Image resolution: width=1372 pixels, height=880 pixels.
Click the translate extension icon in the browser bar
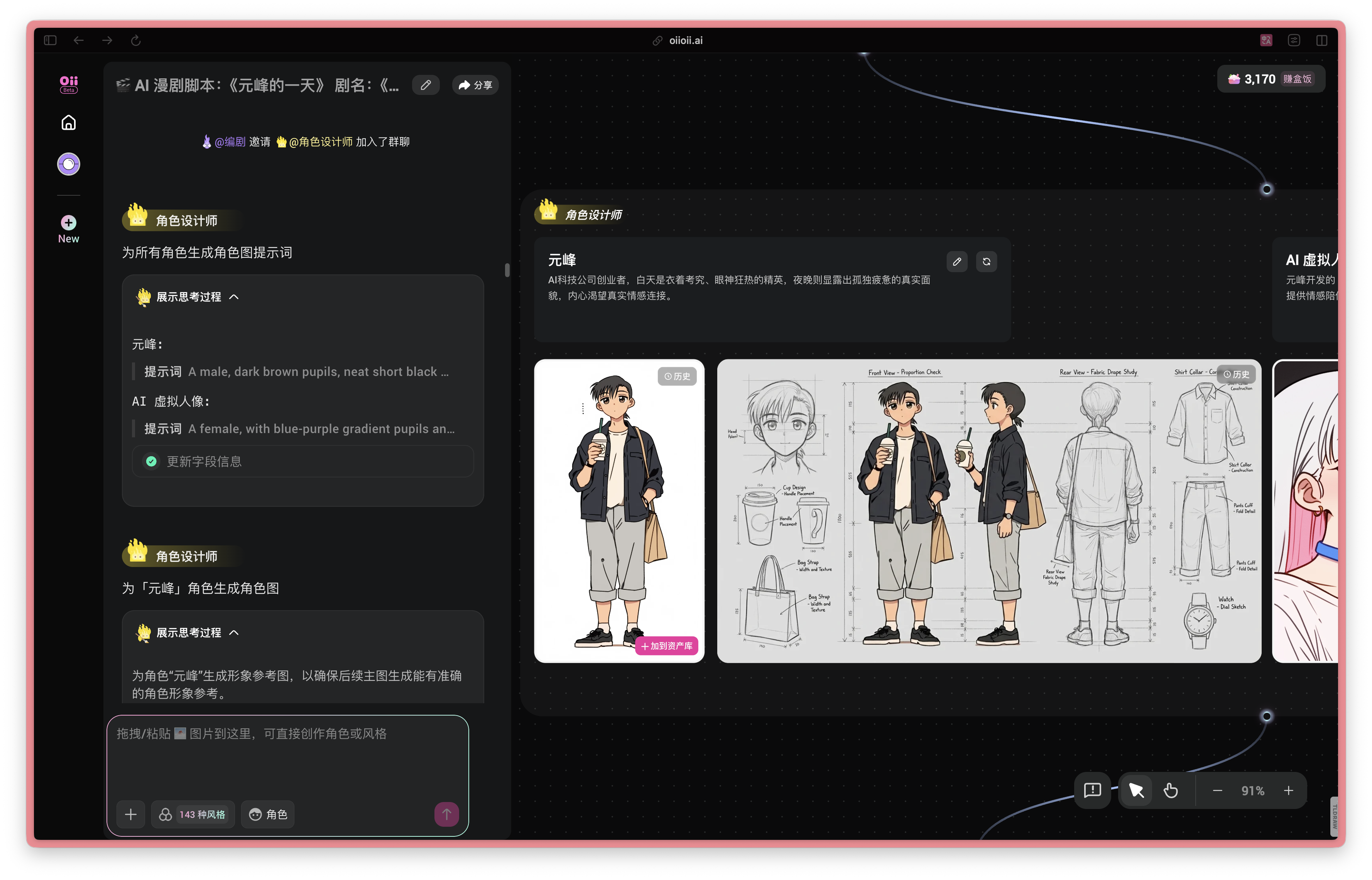coord(1266,40)
